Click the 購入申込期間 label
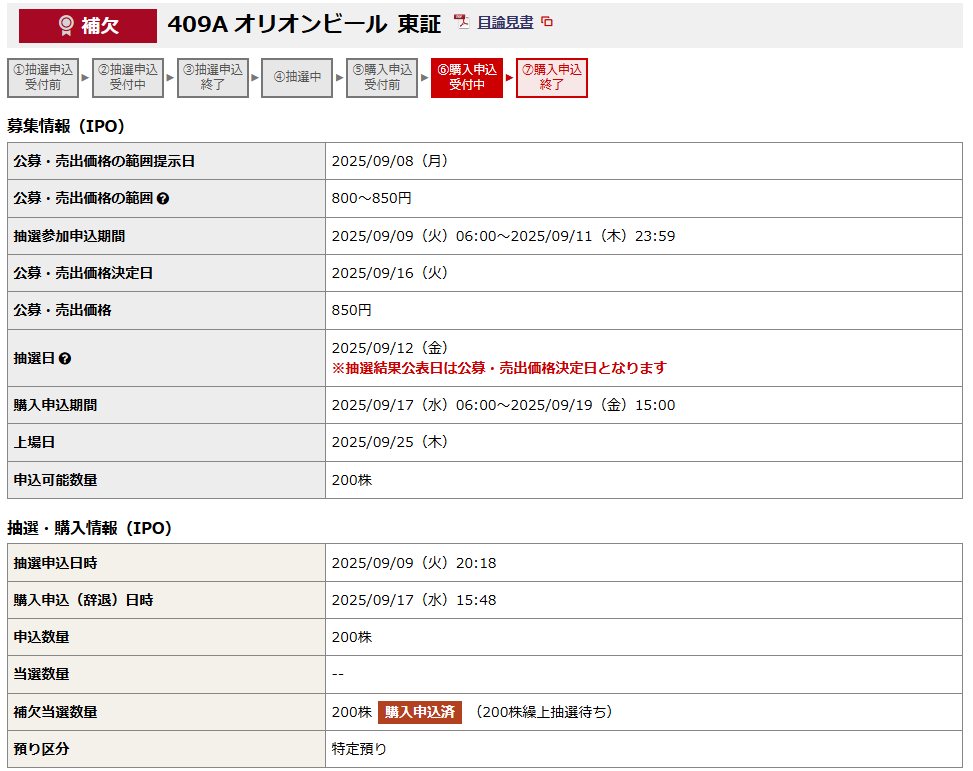 click(x=55, y=405)
